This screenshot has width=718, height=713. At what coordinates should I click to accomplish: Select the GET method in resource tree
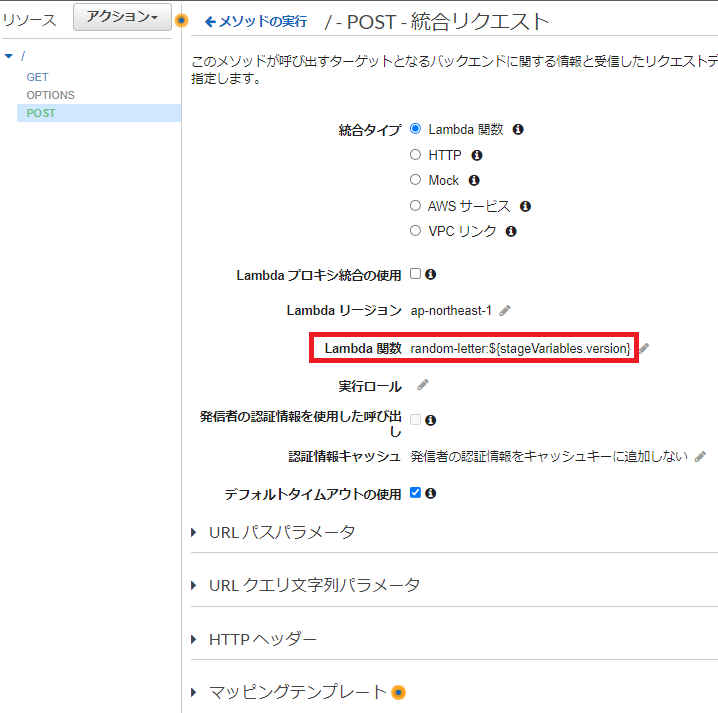pos(37,77)
